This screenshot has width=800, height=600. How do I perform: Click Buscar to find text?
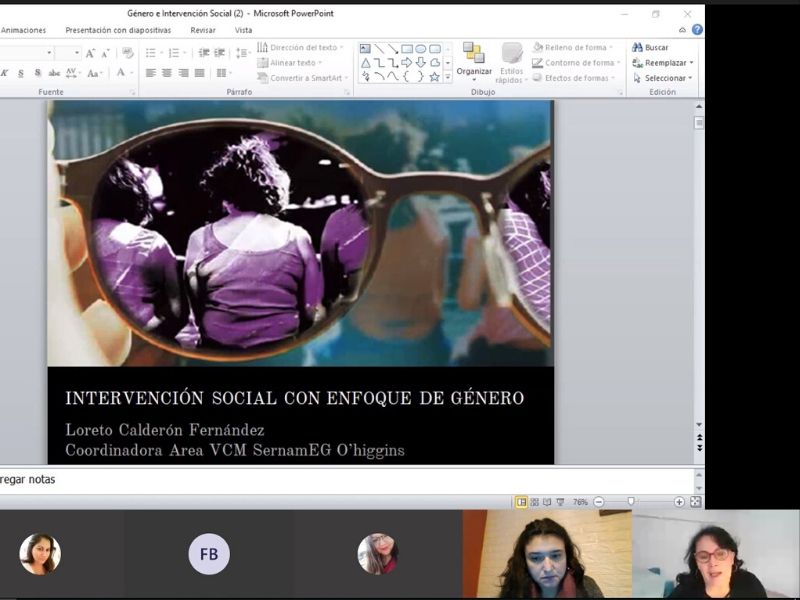[650, 47]
